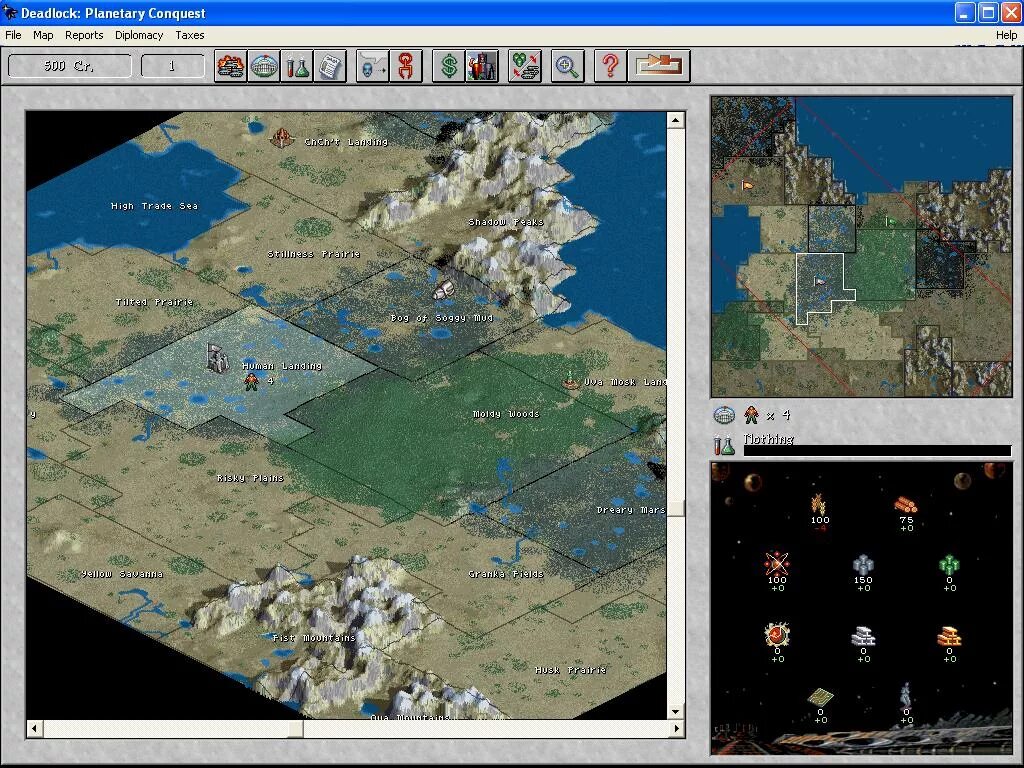Click the dome icon beside colonist count

pyautogui.click(x=724, y=415)
